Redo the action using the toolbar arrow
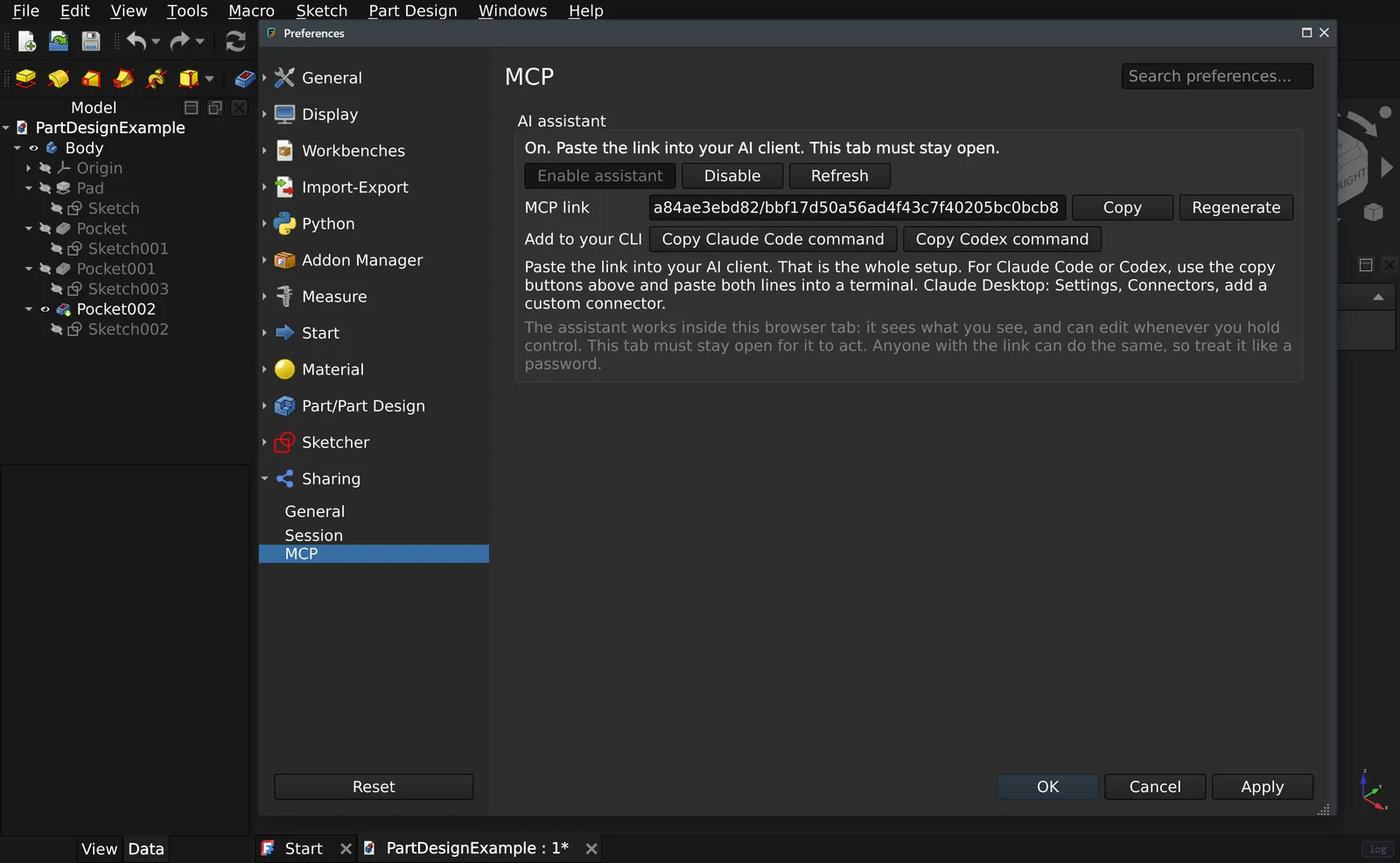 pos(180,41)
